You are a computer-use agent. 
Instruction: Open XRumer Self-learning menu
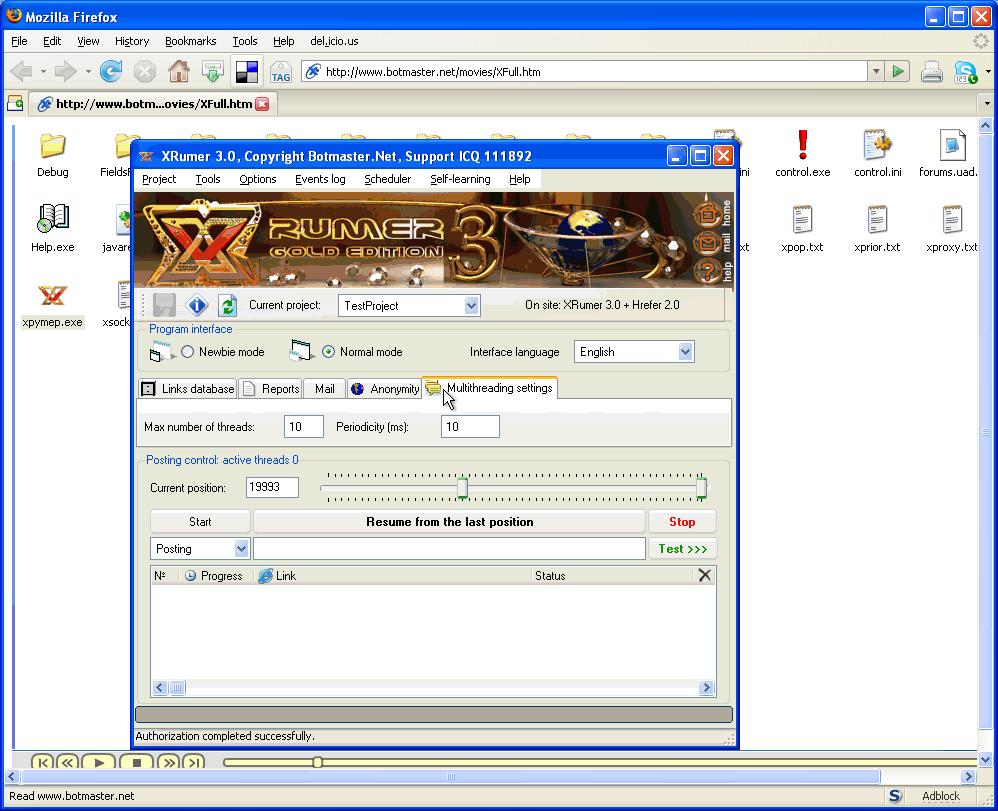[x=460, y=180]
